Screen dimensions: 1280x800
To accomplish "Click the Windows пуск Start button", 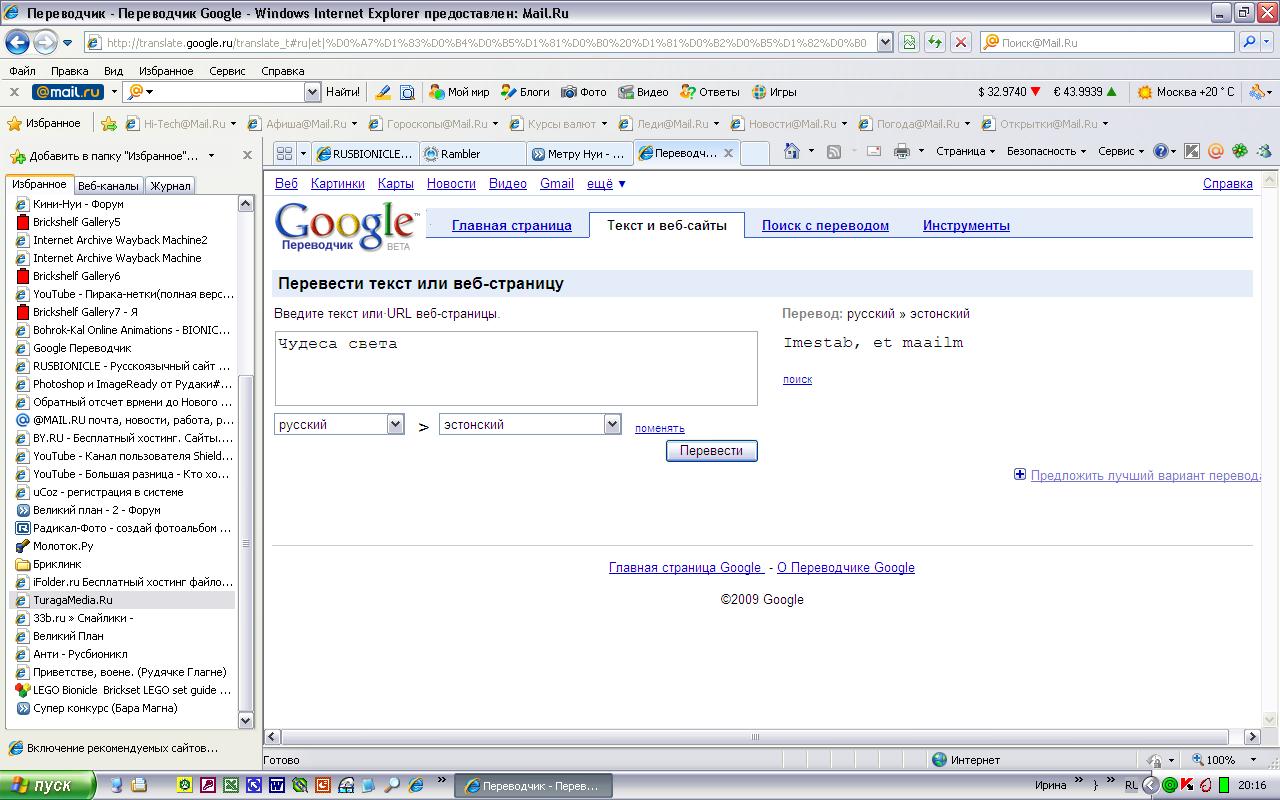I will [x=48, y=785].
